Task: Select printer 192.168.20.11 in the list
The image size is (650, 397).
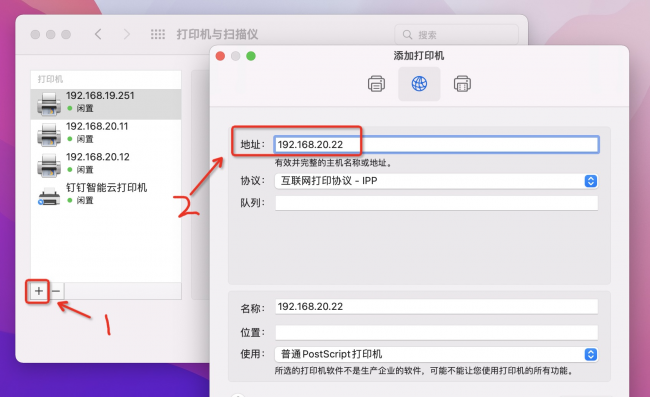Action: tap(106, 135)
